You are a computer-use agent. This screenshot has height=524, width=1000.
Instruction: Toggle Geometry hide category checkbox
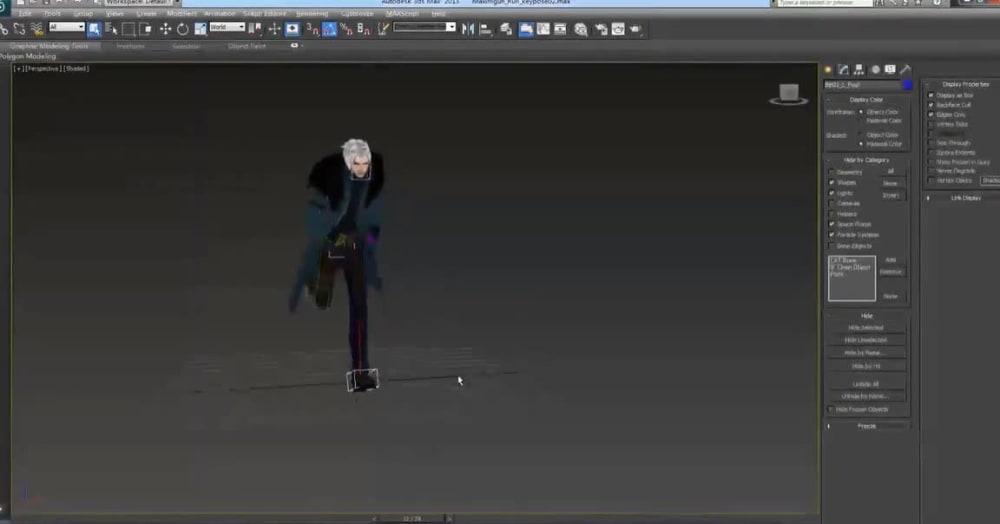point(832,172)
